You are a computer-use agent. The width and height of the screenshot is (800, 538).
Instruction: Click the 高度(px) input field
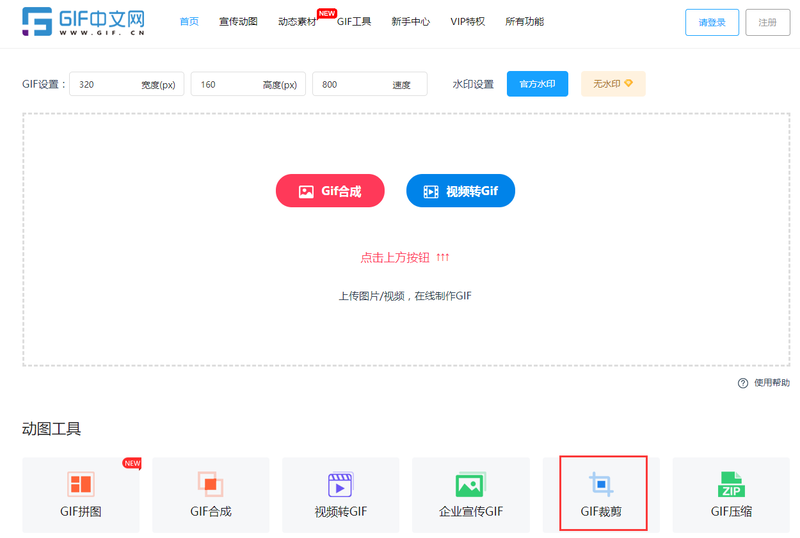pos(248,84)
